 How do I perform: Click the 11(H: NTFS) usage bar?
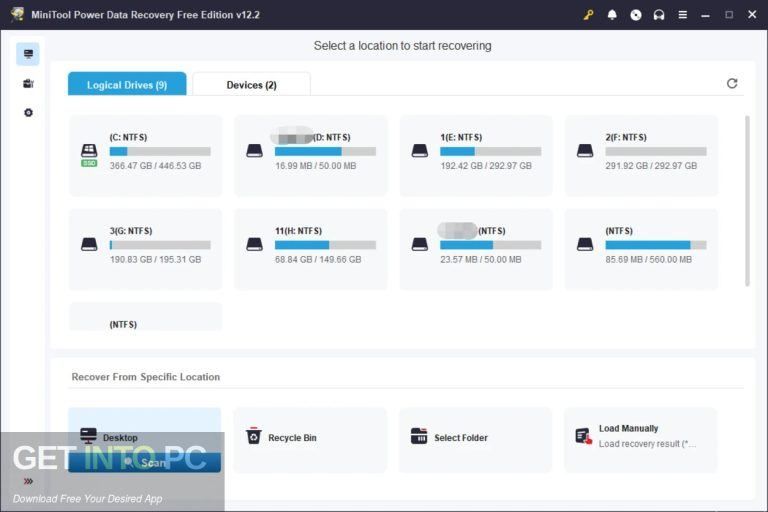click(325, 245)
